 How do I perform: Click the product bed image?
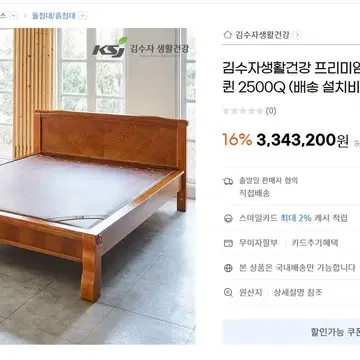(98, 186)
